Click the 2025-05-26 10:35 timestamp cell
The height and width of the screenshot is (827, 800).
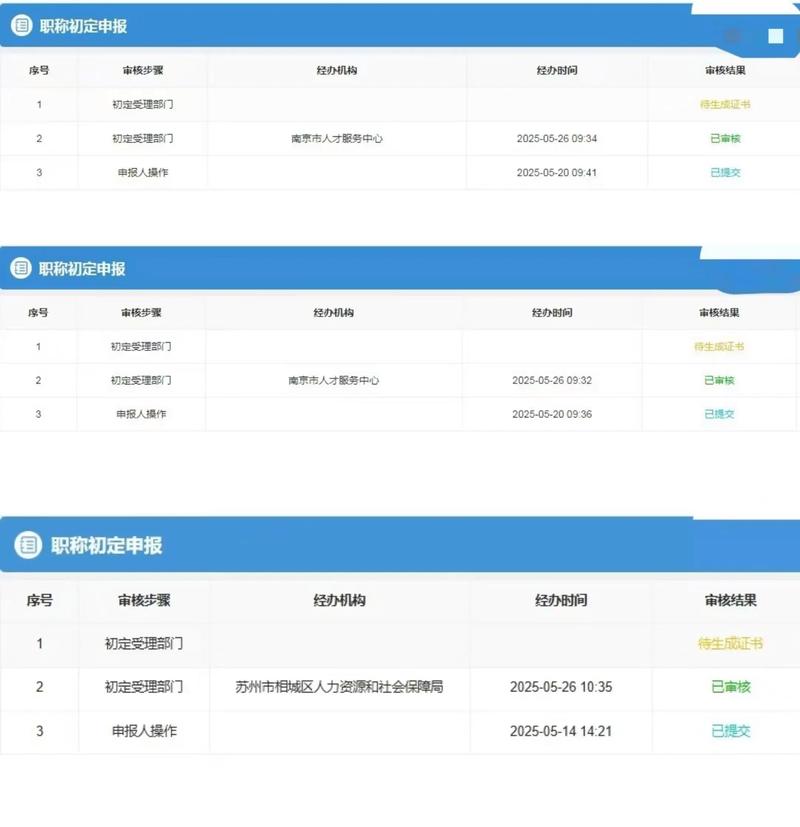pyautogui.click(x=560, y=687)
